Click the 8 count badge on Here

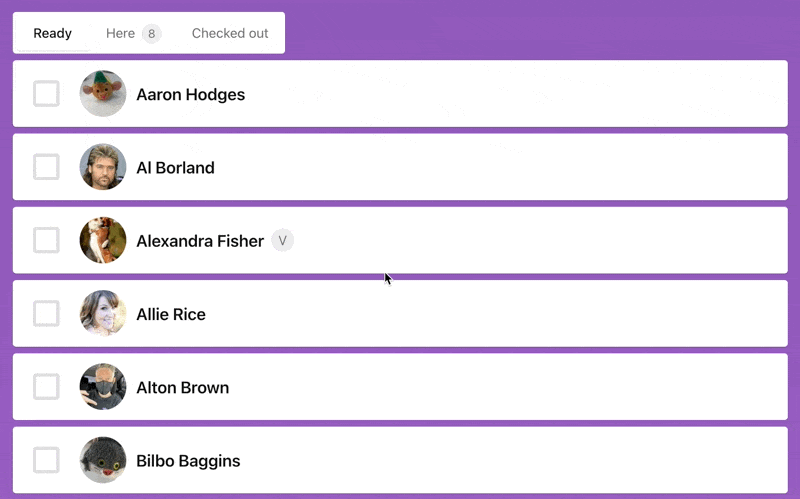click(x=151, y=33)
